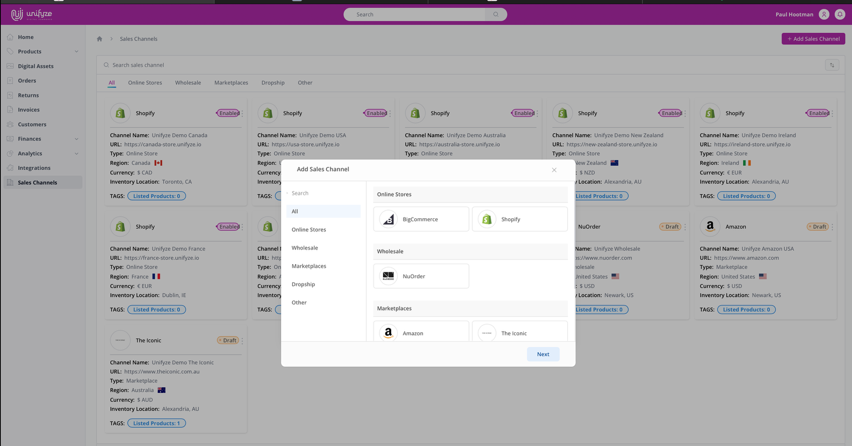852x446 pixels.
Task: Click Listed Products: 1 tag on The Iconic card
Action: click(156, 423)
